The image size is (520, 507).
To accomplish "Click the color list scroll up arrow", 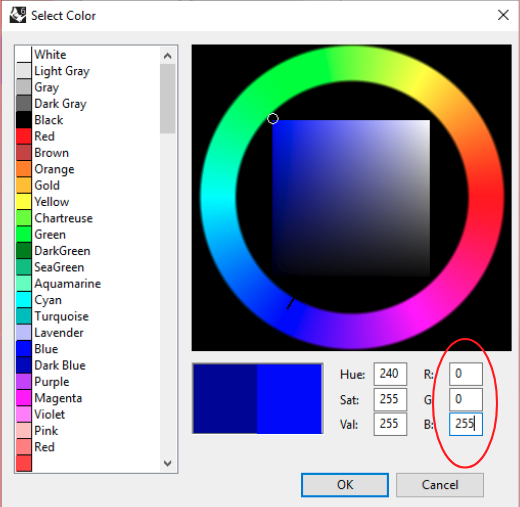I will [168, 56].
